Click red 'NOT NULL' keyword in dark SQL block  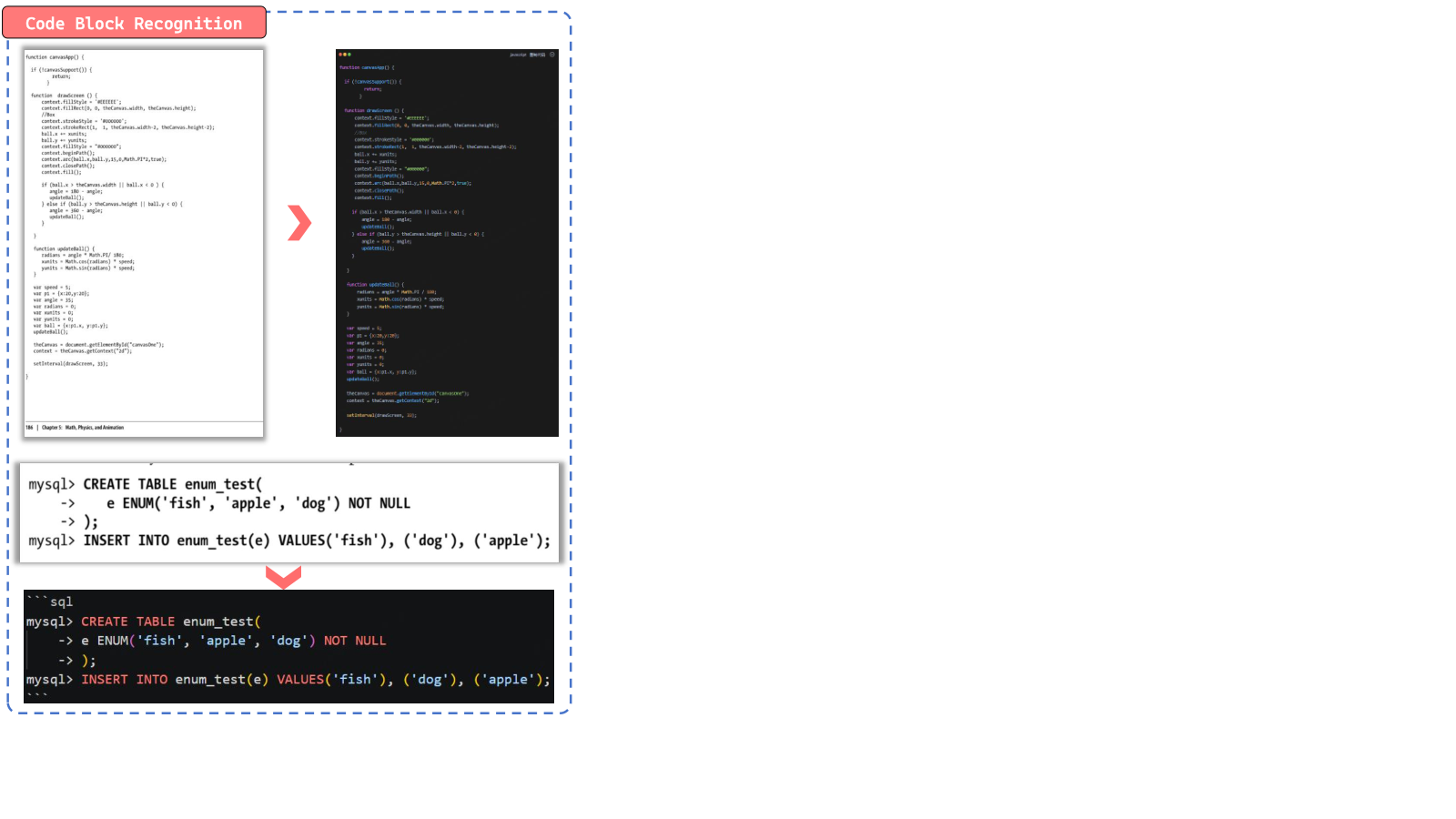coord(355,641)
